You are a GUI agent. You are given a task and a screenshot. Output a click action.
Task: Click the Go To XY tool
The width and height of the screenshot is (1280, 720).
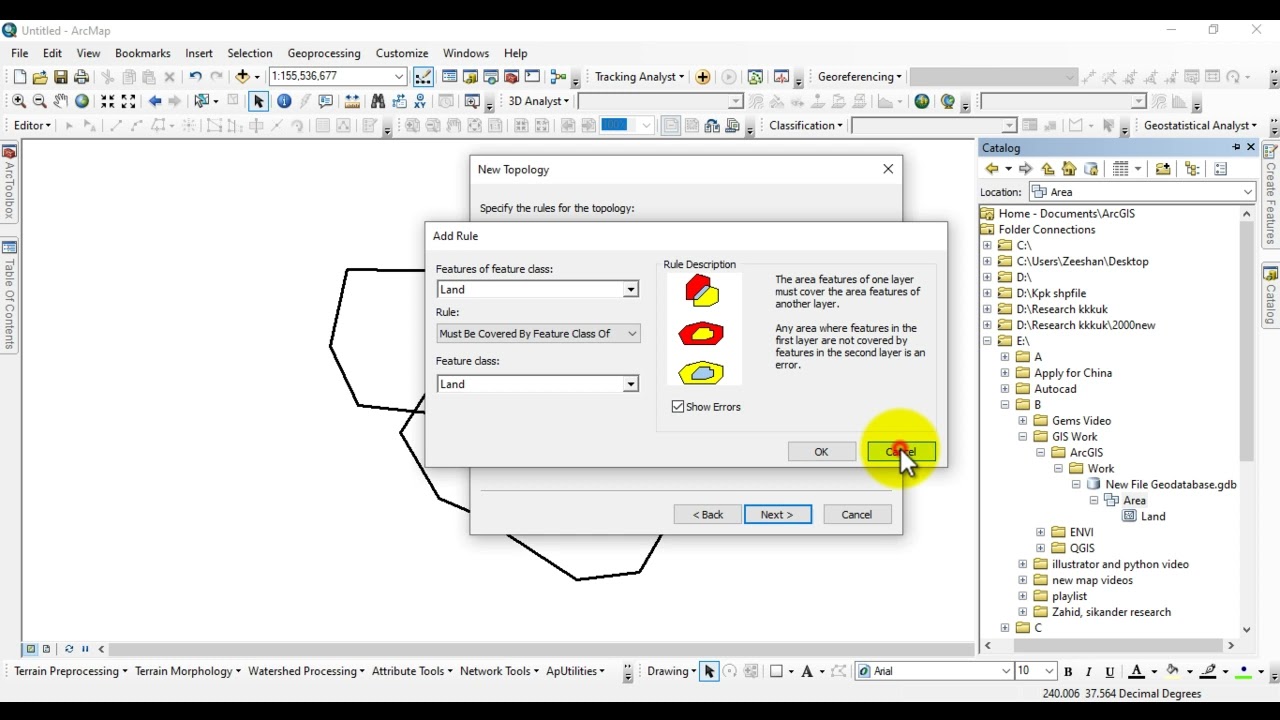pyautogui.click(x=420, y=101)
